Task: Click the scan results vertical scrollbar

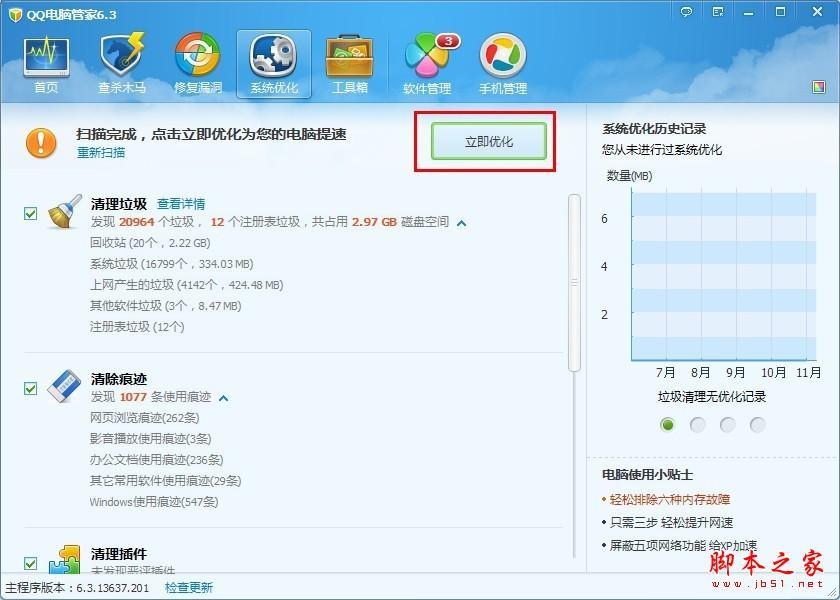Action: [x=574, y=282]
